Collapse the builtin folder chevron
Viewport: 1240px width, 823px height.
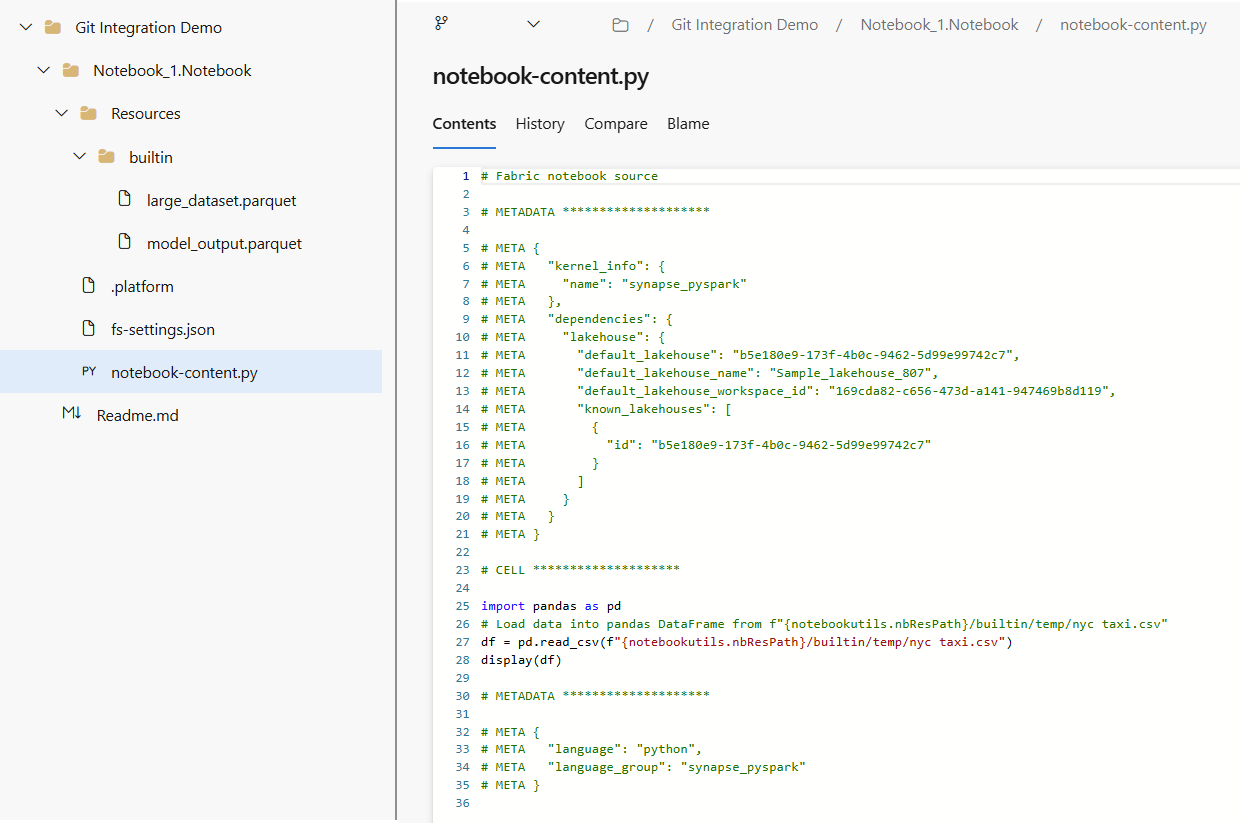click(x=80, y=157)
